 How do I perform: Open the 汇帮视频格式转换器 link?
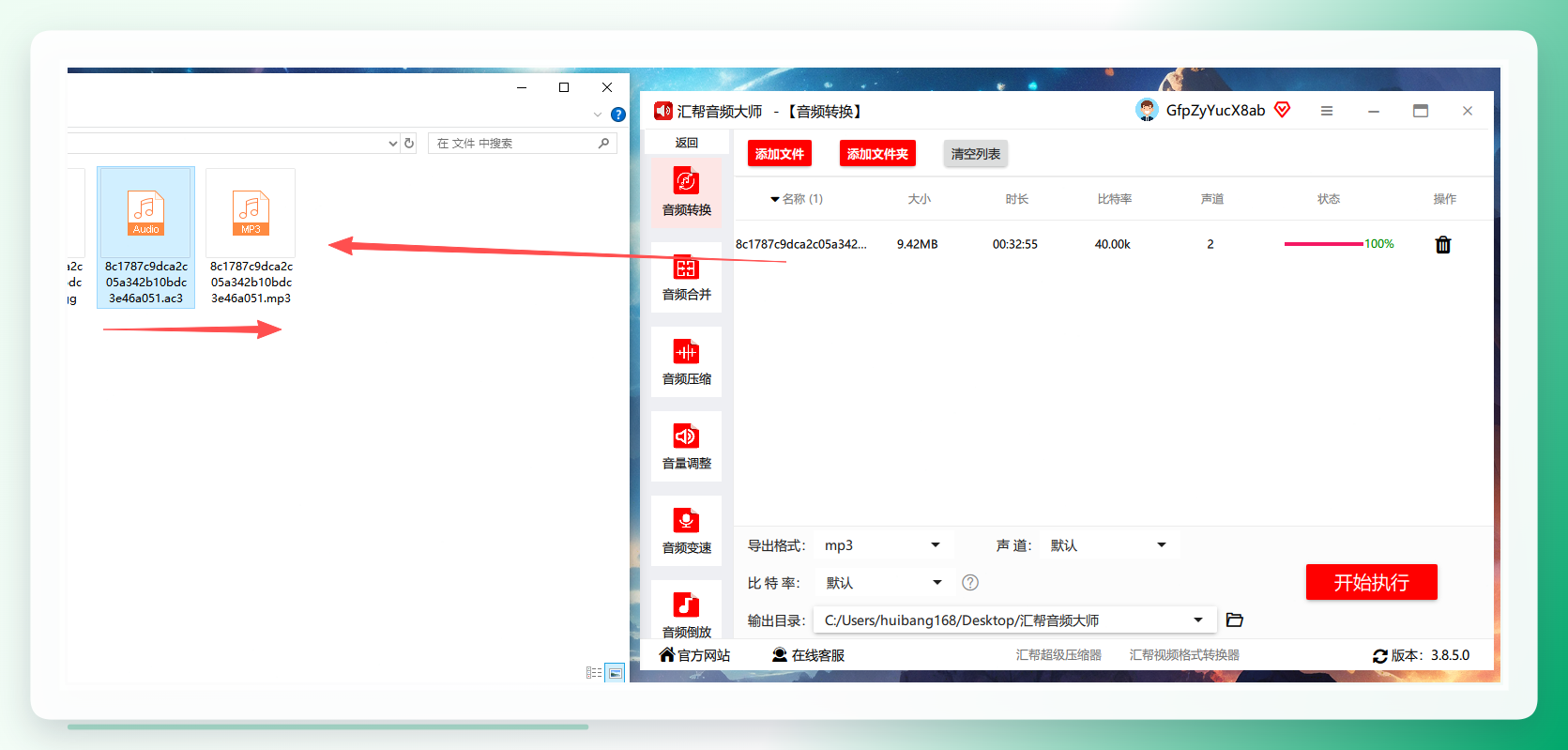point(1184,655)
